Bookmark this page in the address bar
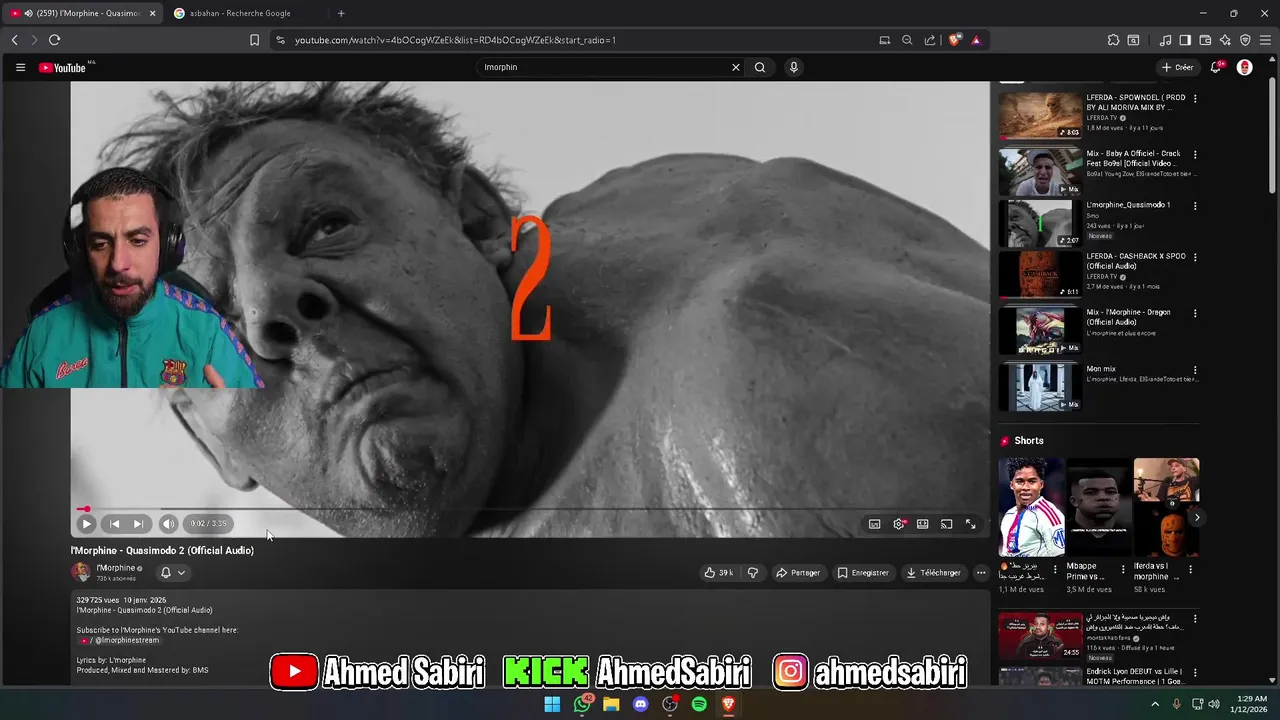 point(254,40)
